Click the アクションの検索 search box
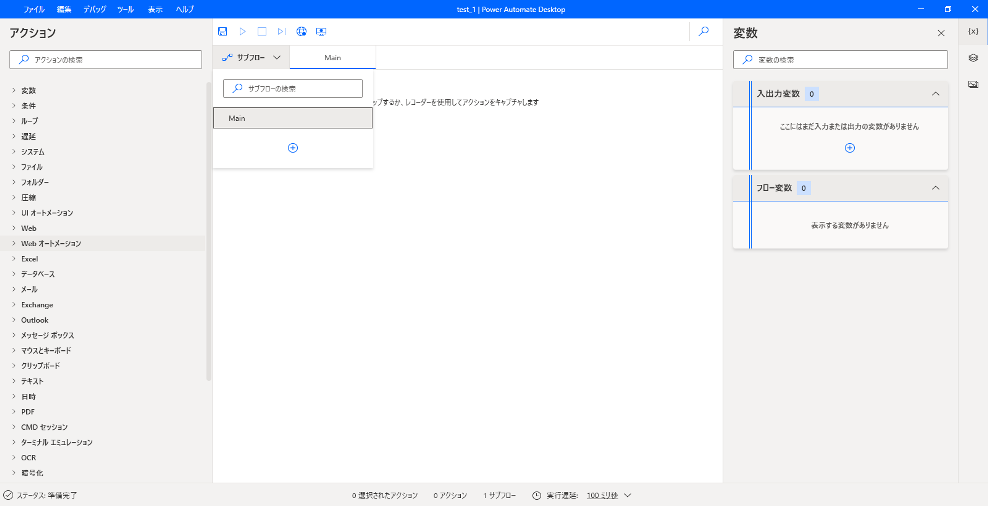988x506 pixels. click(x=105, y=60)
